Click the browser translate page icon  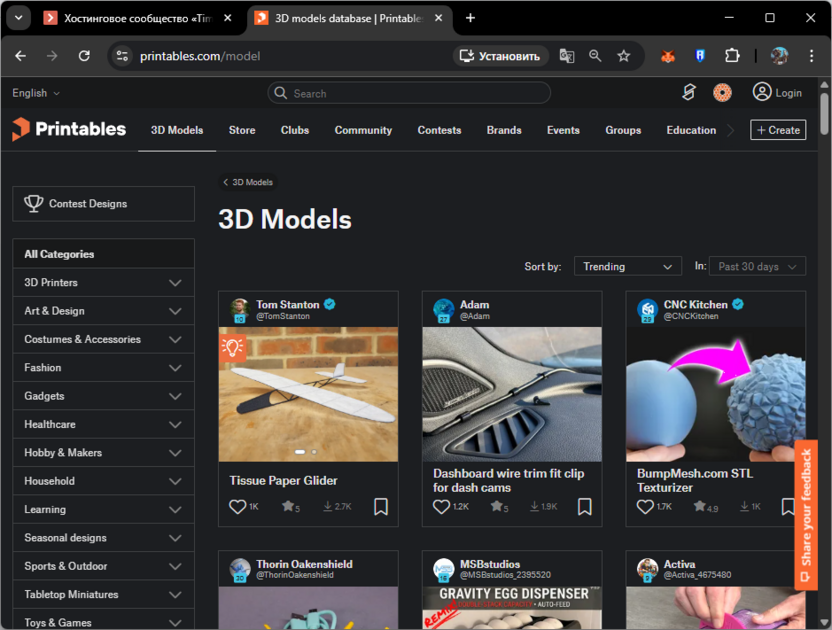click(567, 56)
